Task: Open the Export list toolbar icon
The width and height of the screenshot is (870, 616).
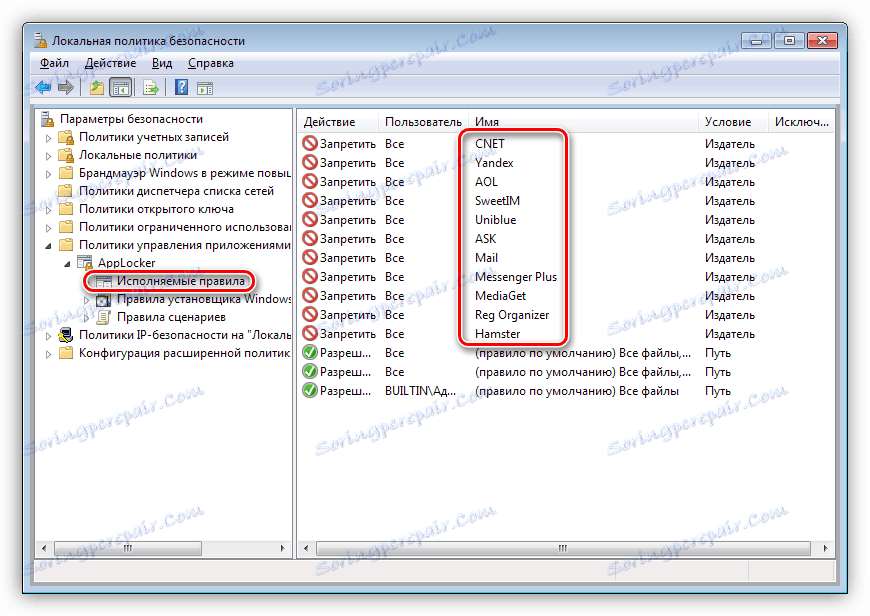Action: tap(148, 87)
